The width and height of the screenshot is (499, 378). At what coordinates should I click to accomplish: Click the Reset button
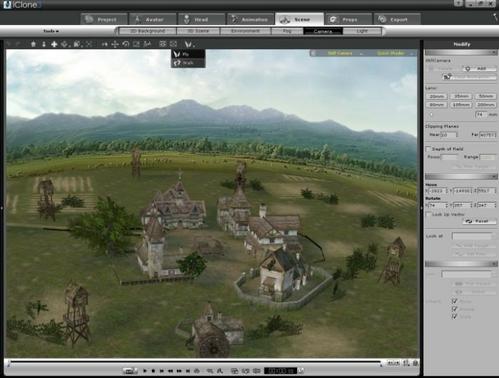click(479, 221)
